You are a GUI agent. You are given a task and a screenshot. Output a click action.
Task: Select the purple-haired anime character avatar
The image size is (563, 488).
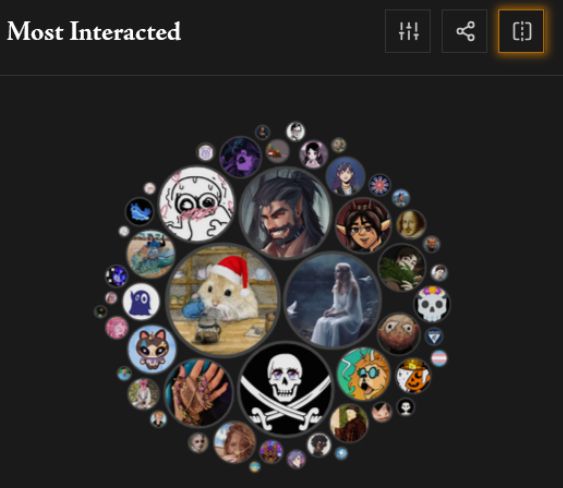345,176
